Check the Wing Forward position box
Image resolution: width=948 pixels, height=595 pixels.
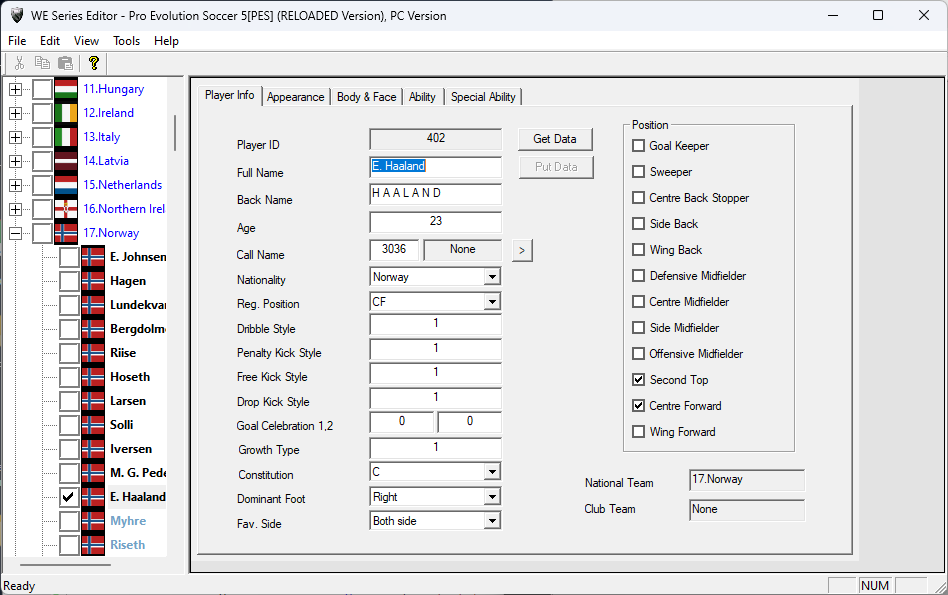coord(638,432)
